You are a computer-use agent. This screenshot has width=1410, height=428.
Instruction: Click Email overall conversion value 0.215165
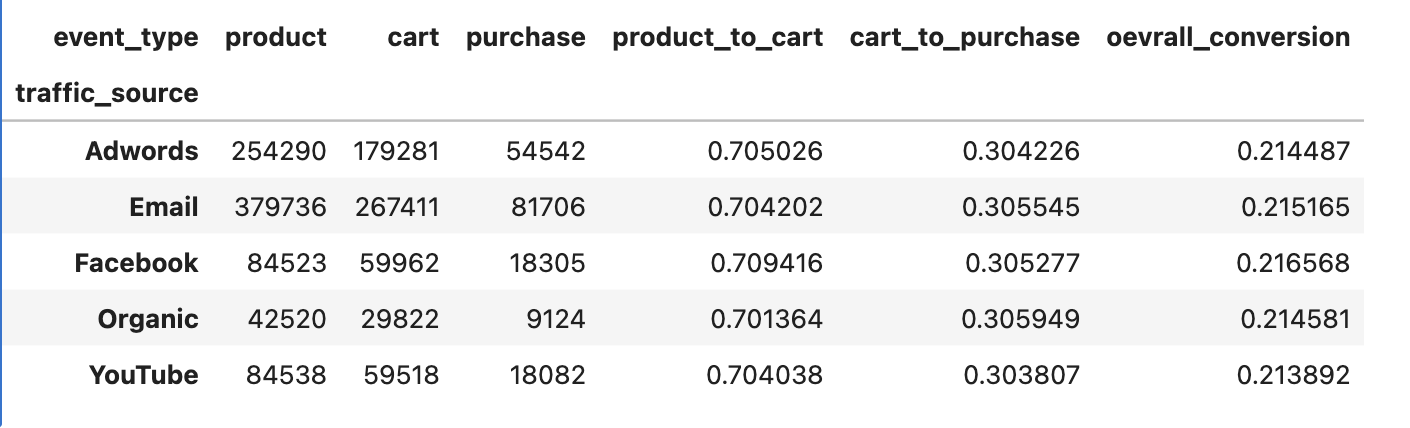(1294, 207)
